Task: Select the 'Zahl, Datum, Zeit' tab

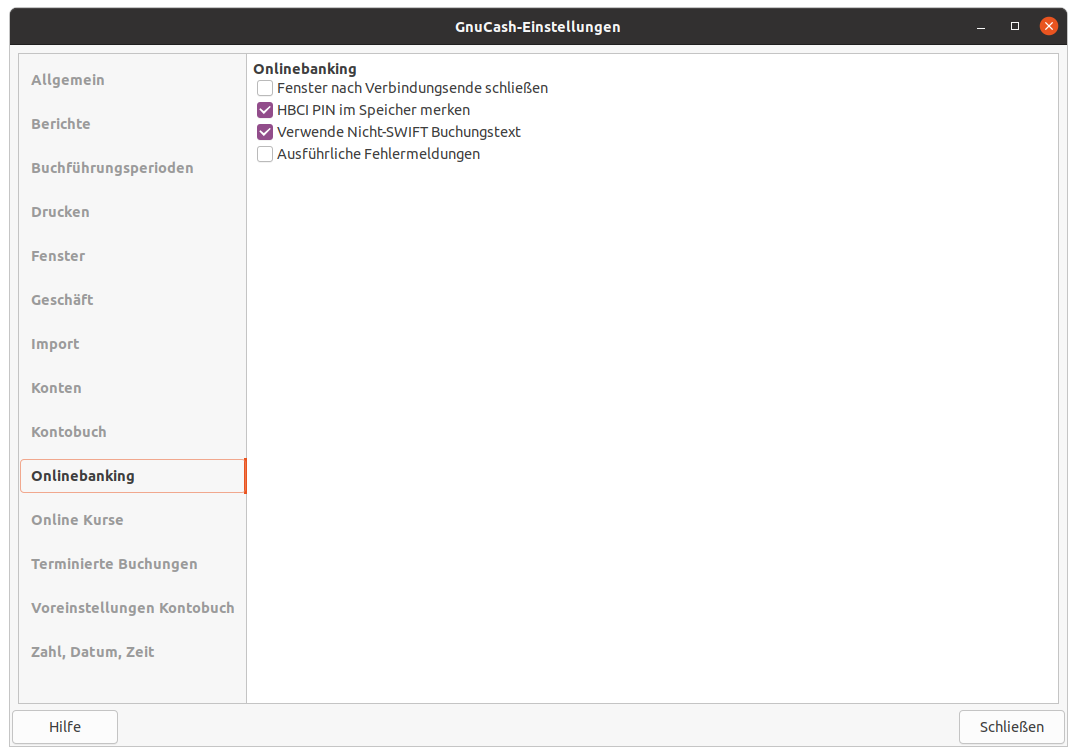Action: pos(93,652)
